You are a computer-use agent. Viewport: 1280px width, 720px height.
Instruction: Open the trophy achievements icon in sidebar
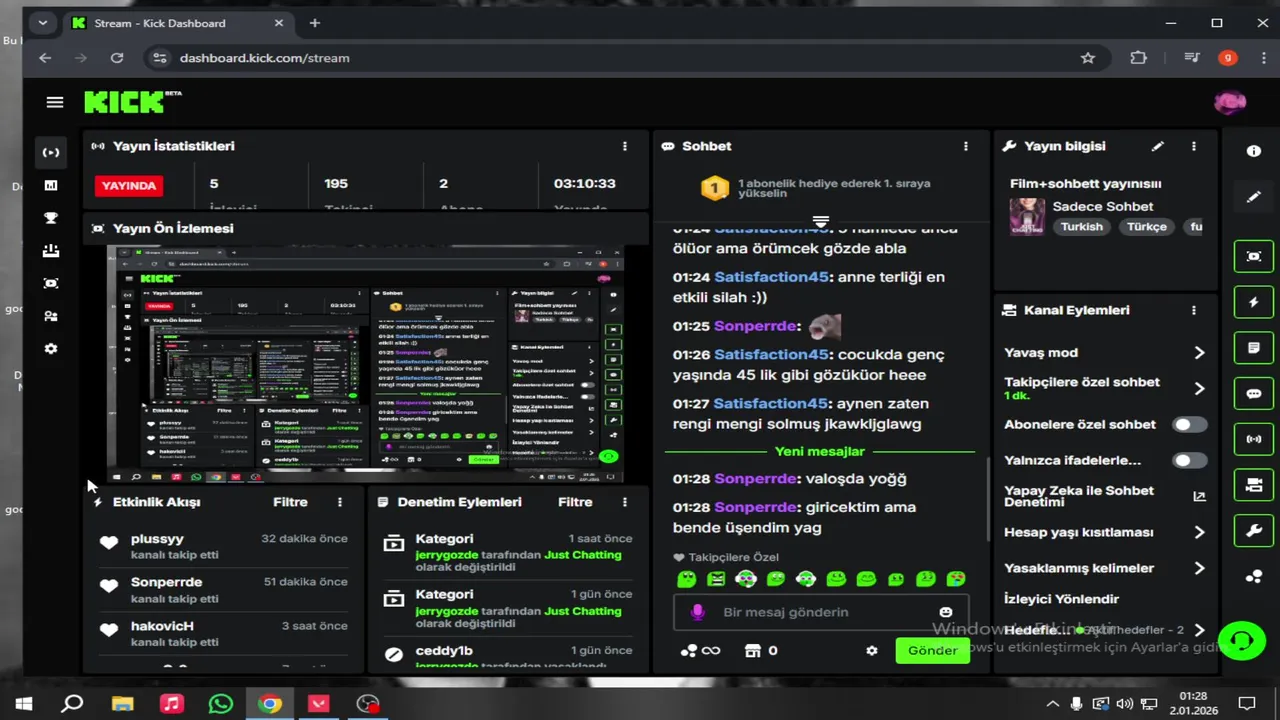point(51,218)
